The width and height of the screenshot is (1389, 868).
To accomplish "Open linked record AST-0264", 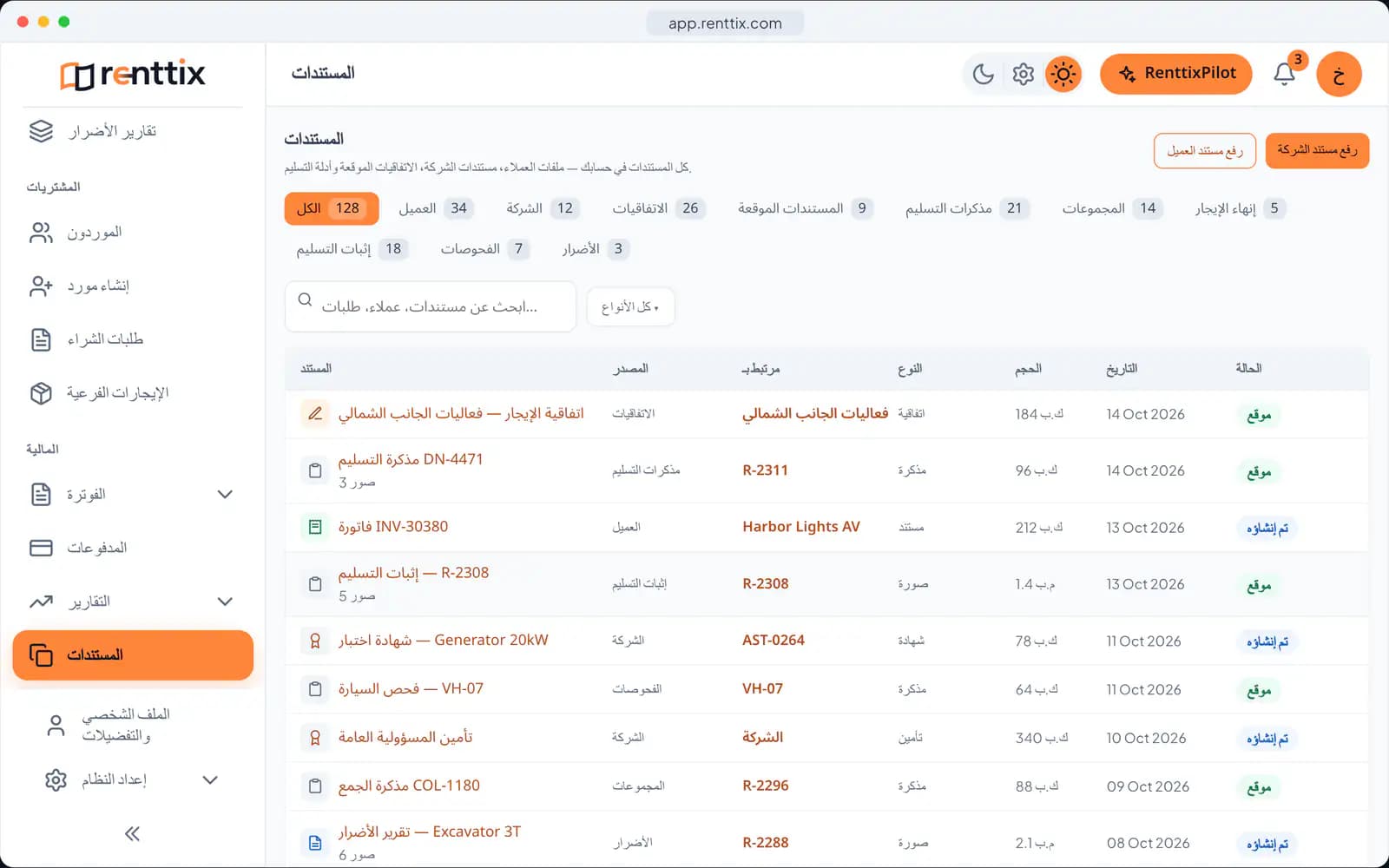I will (773, 641).
